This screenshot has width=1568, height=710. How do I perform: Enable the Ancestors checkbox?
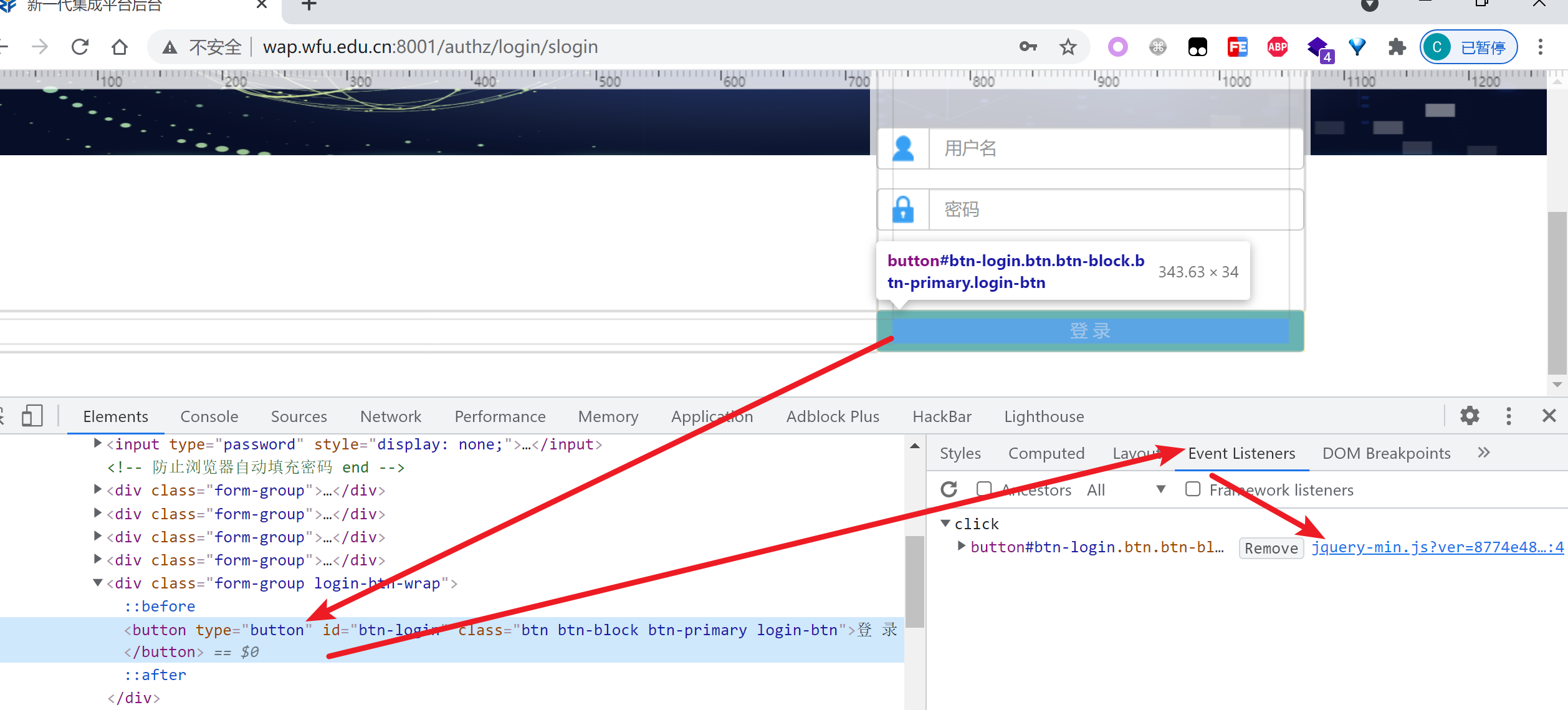[984, 489]
